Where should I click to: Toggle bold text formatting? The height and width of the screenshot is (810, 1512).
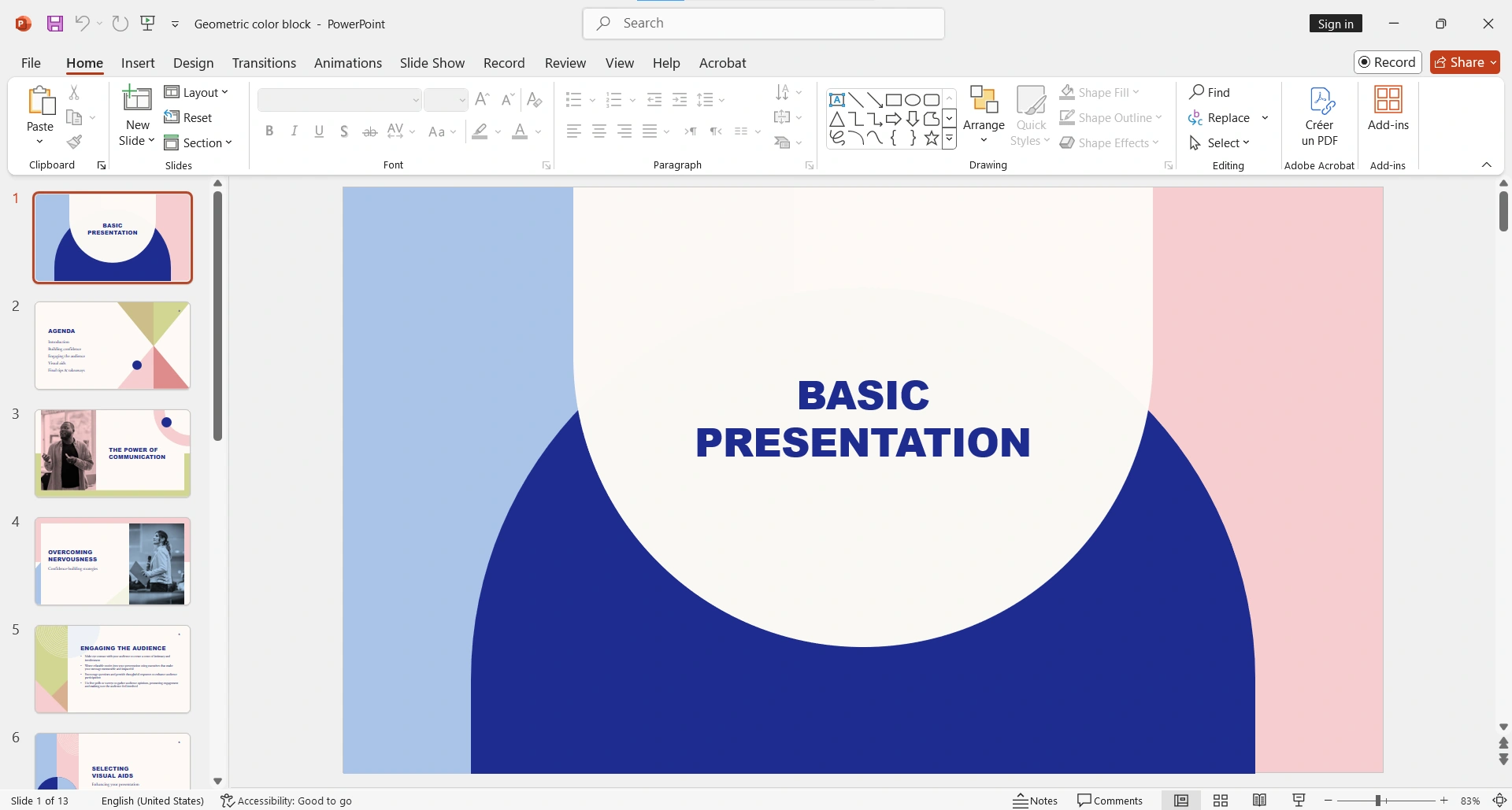coord(269,131)
